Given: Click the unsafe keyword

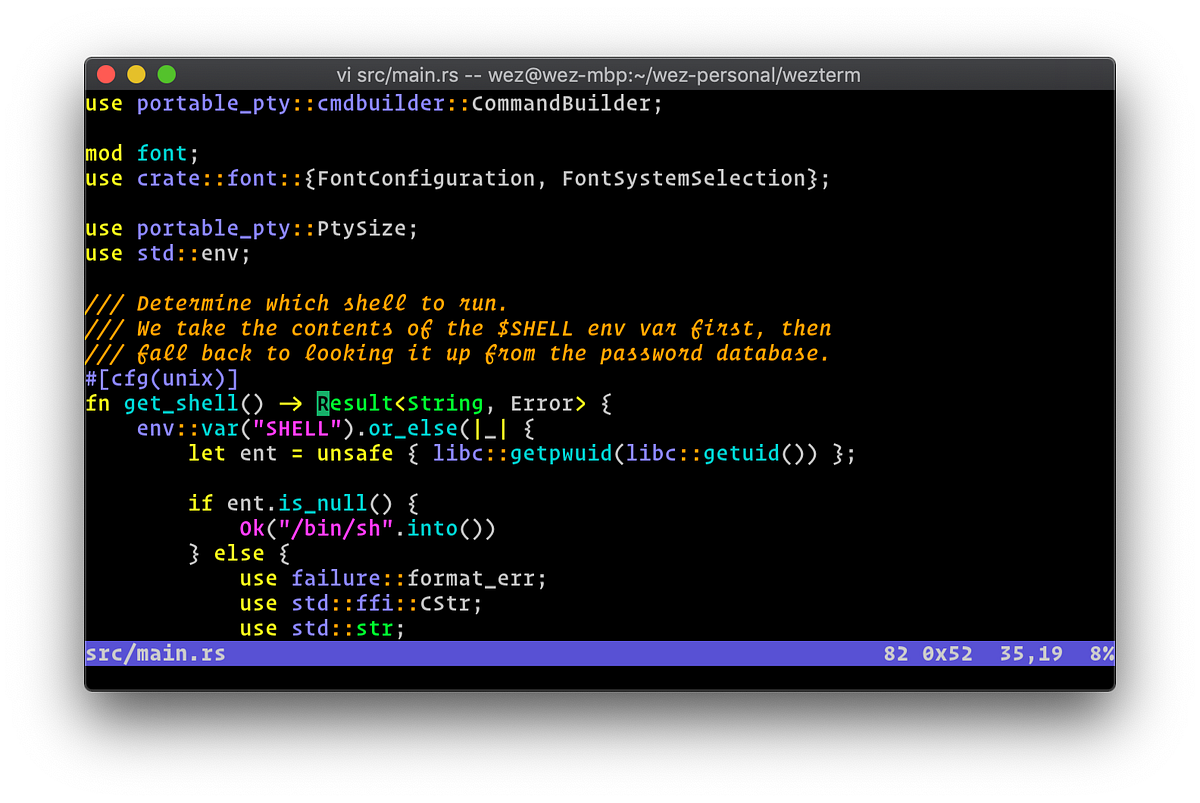Looking at the screenshot, I should click(355, 453).
